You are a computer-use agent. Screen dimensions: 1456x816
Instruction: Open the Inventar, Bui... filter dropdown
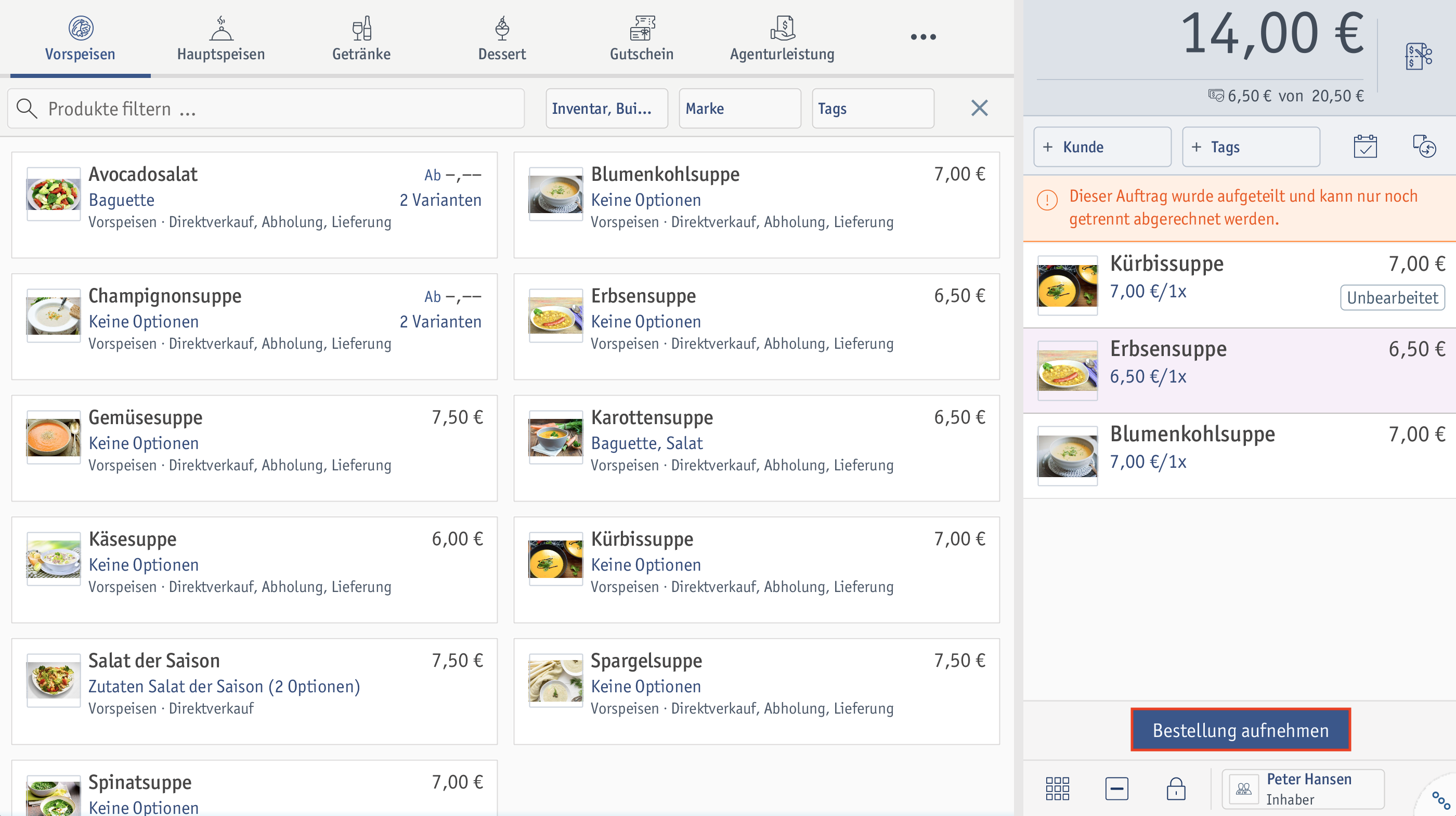[606, 109]
